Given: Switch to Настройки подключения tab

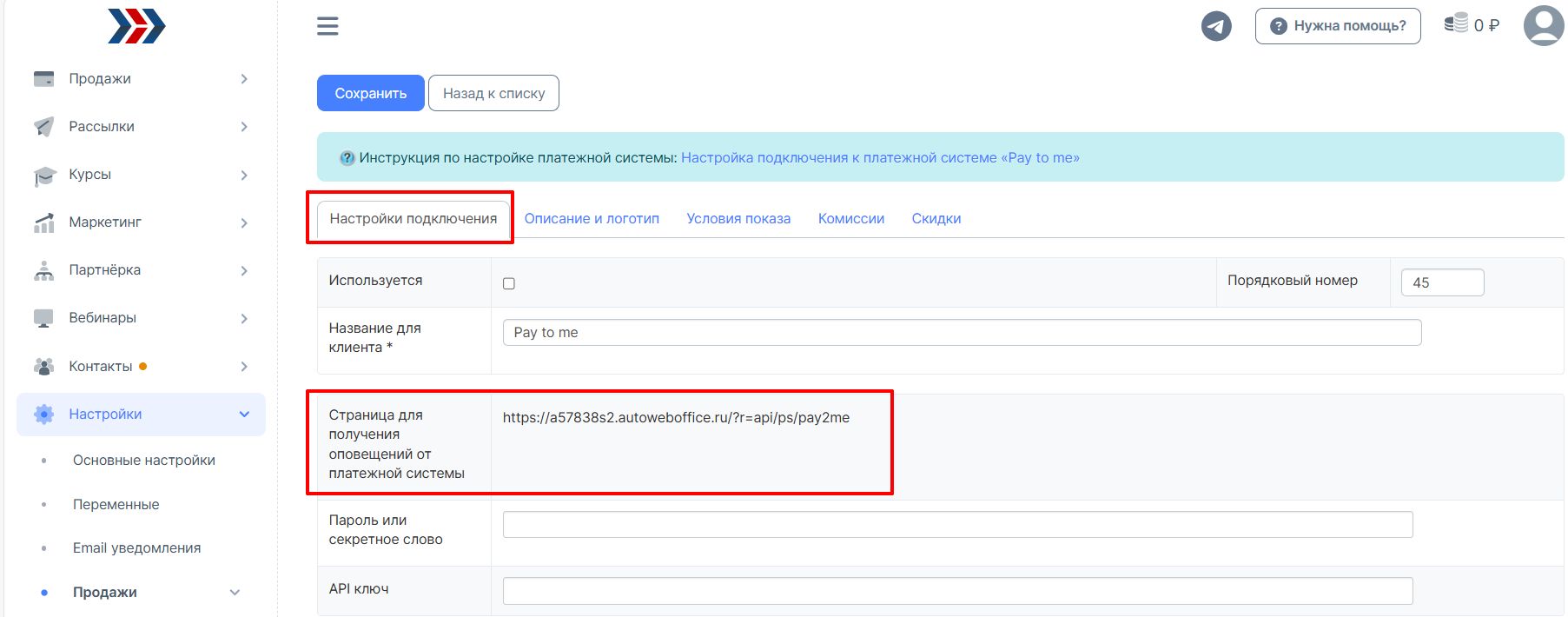Looking at the screenshot, I should (x=414, y=219).
